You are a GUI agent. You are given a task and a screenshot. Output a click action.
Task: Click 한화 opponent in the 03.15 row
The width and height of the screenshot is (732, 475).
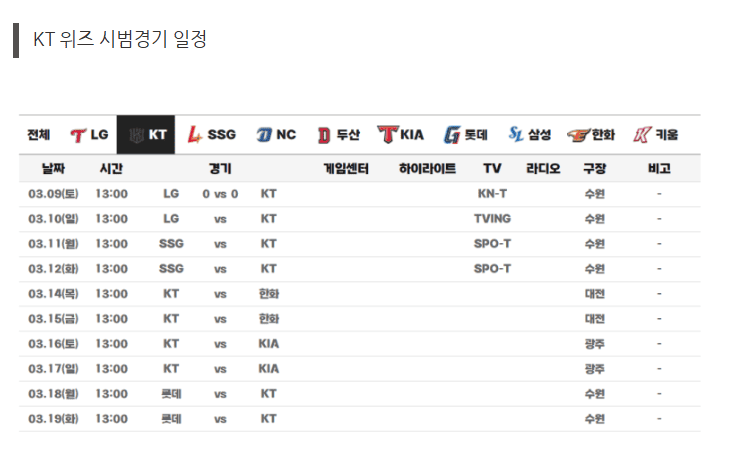(x=269, y=319)
